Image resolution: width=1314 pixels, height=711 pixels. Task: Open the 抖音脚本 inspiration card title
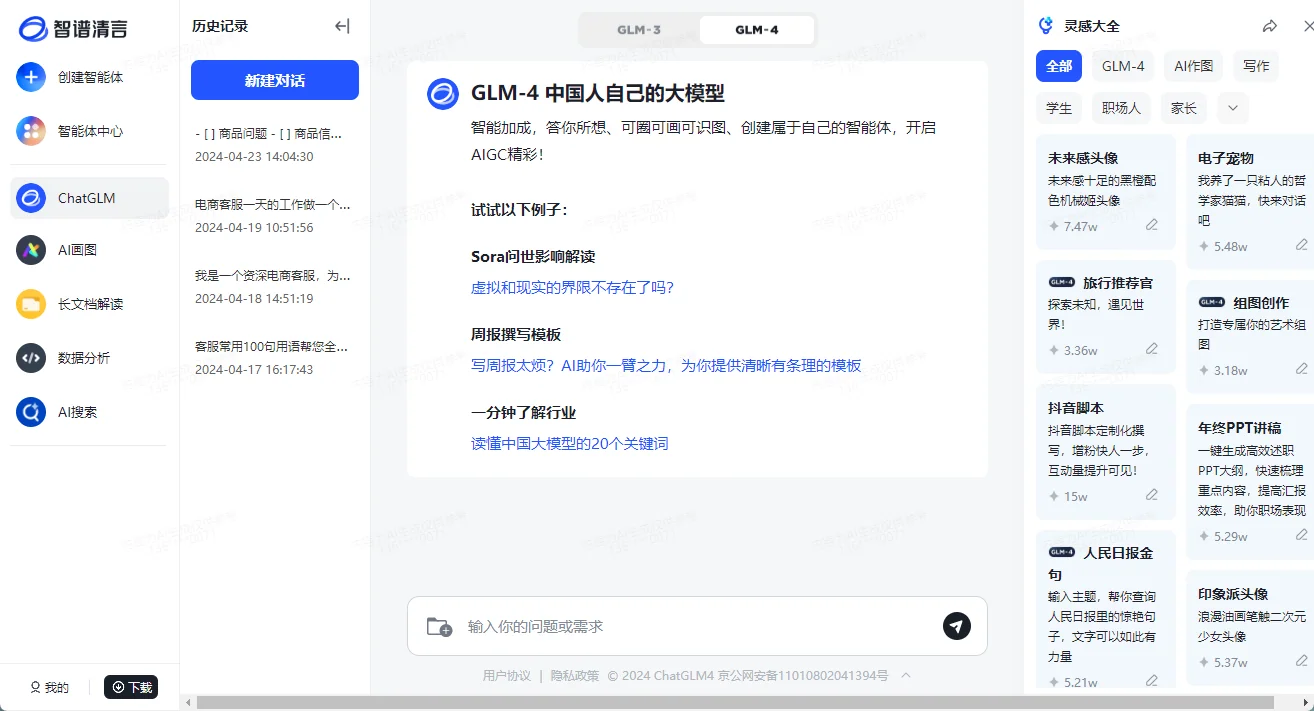tap(1076, 408)
